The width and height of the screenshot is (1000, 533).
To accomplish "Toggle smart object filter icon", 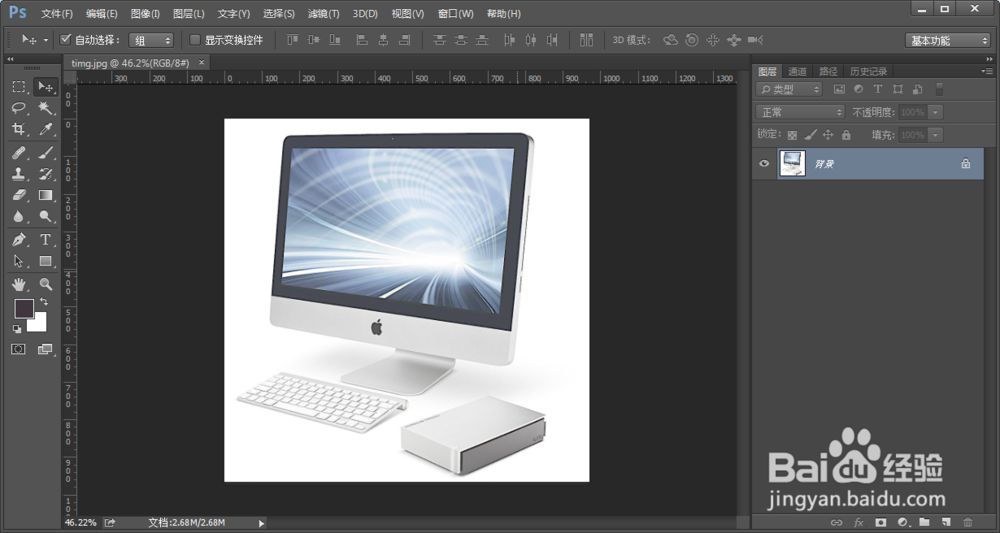I will pos(917,89).
